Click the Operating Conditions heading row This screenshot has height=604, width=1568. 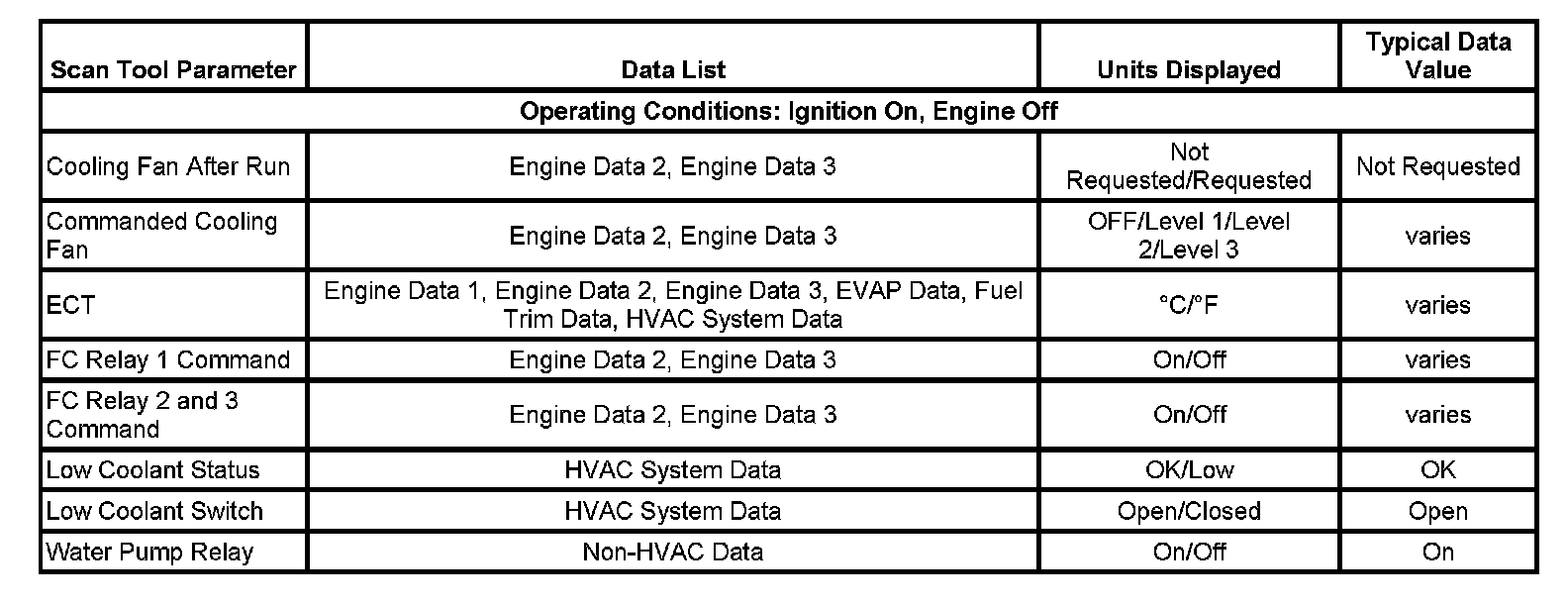(788, 111)
